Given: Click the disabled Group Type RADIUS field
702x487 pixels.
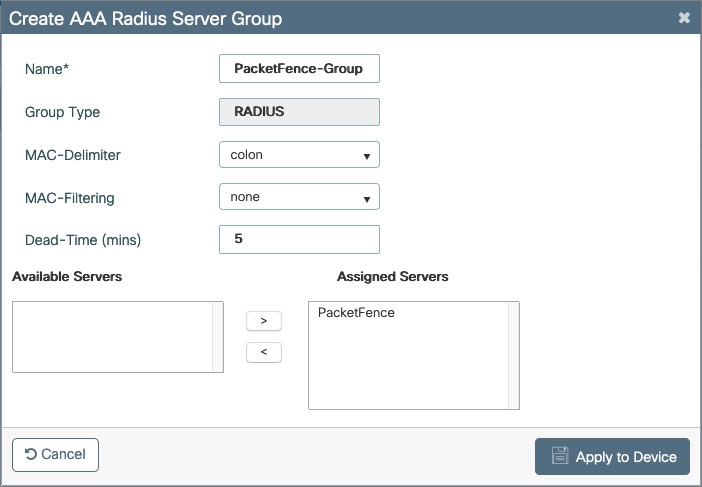Looking at the screenshot, I should coord(299,112).
